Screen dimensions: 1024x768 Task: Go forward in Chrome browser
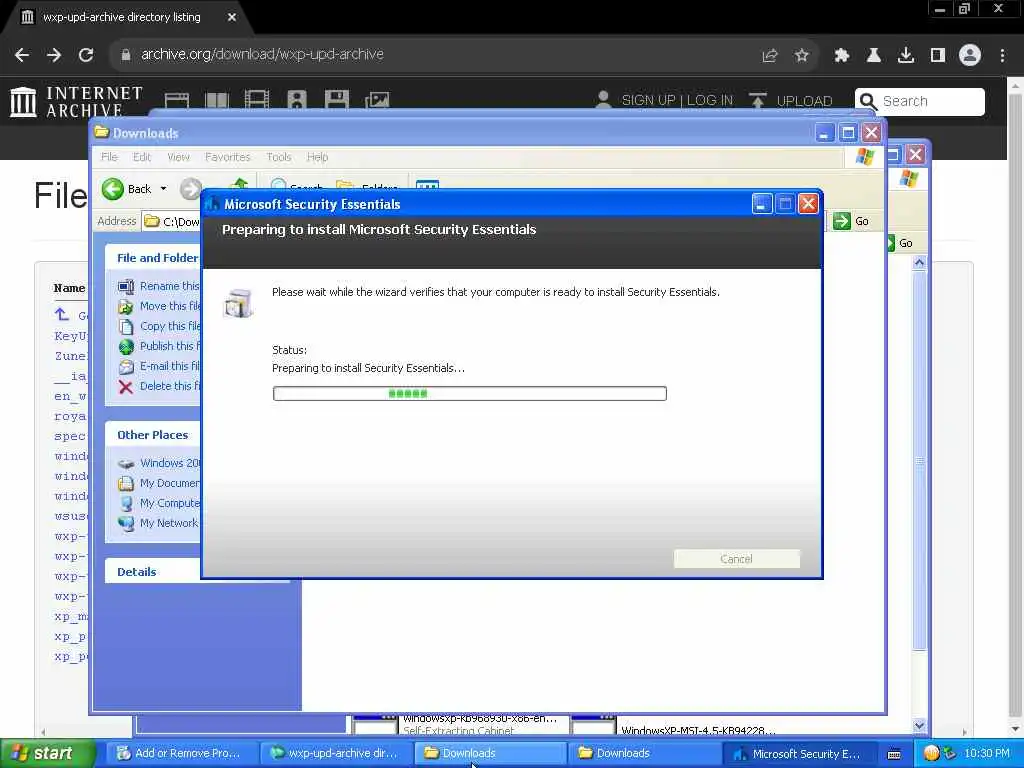(x=54, y=55)
